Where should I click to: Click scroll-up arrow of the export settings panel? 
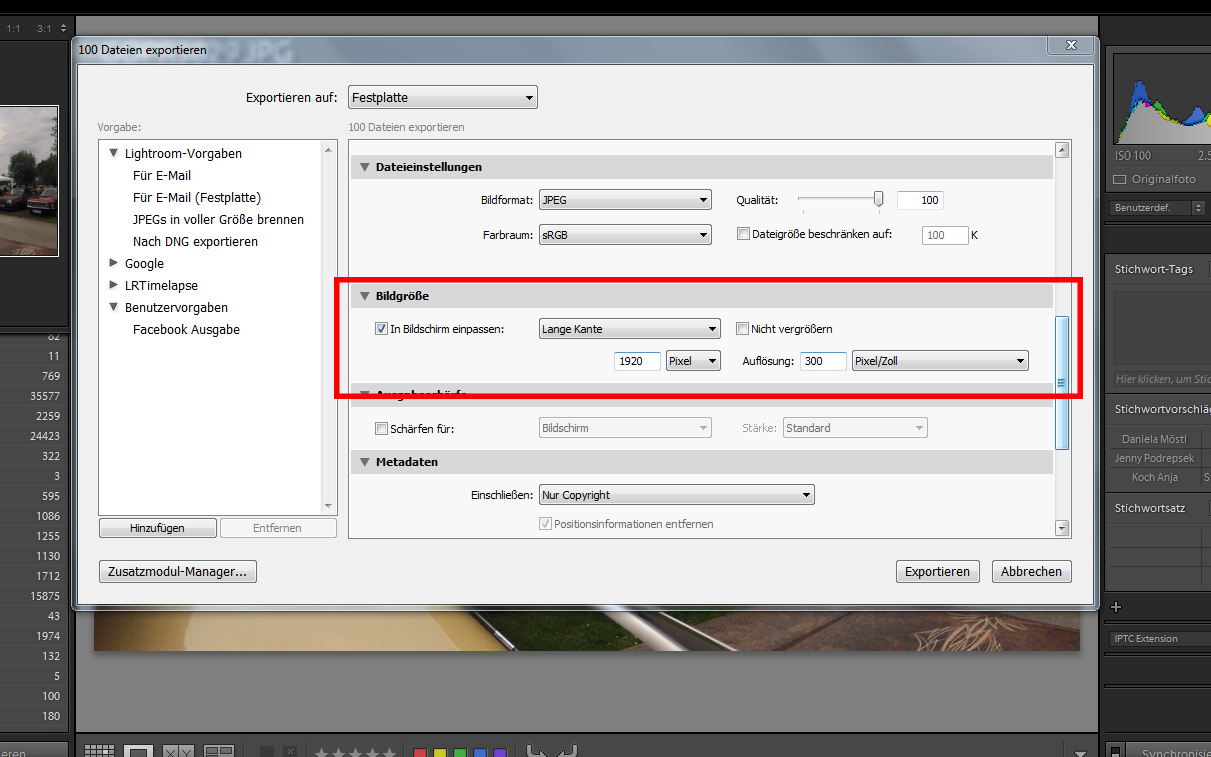coord(1062,150)
